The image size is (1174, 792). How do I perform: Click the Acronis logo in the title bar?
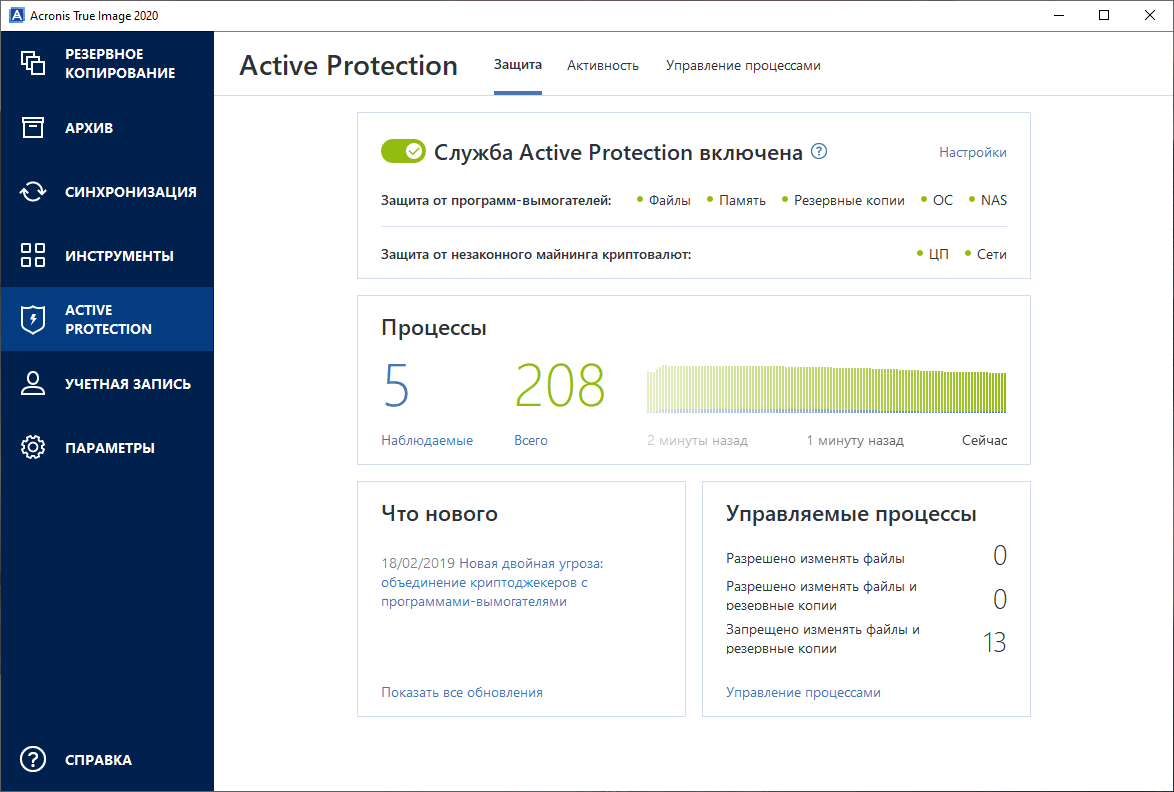click(14, 15)
